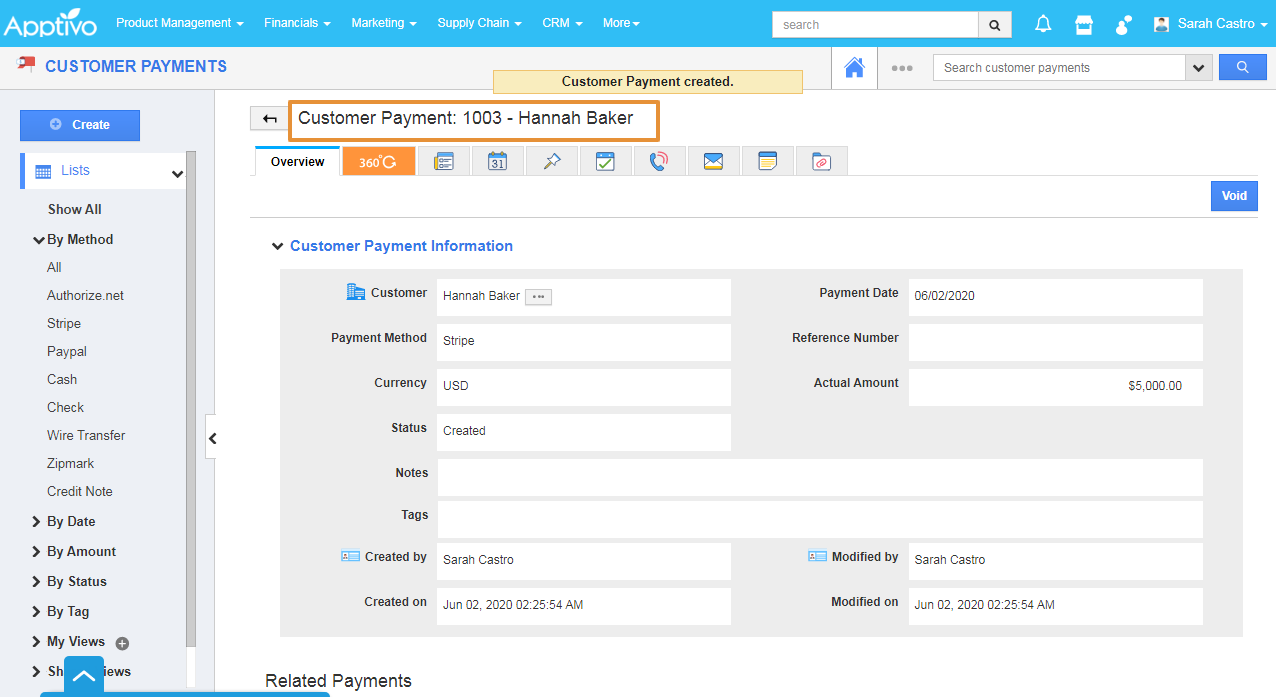Open the emails envelope tab
1276x697 pixels.
(713, 162)
